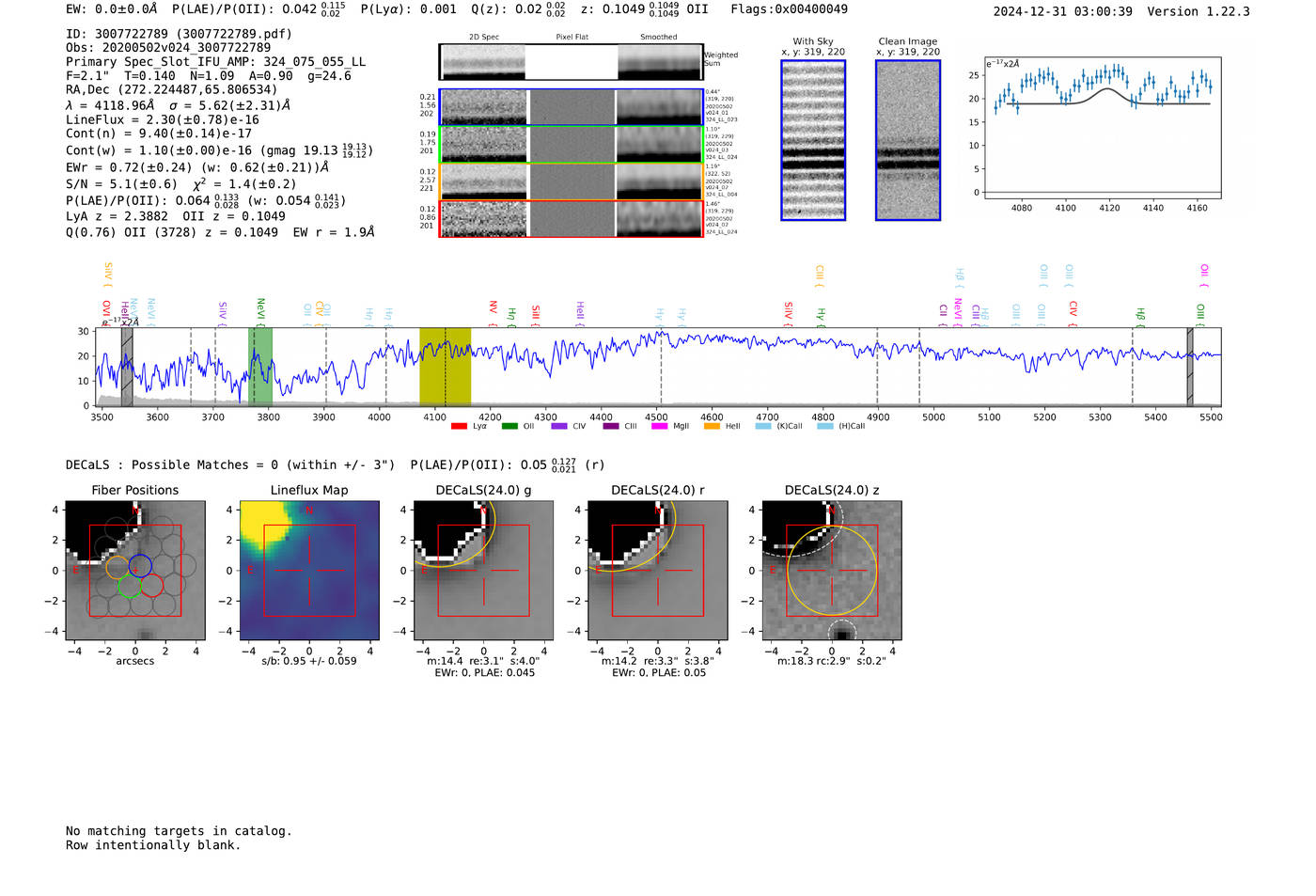Click the magenta MgII legend swatch

660,426
